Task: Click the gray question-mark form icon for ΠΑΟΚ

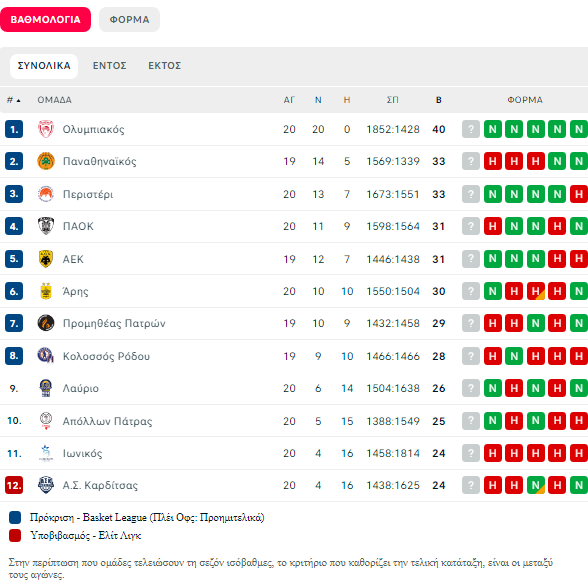Action: (471, 226)
